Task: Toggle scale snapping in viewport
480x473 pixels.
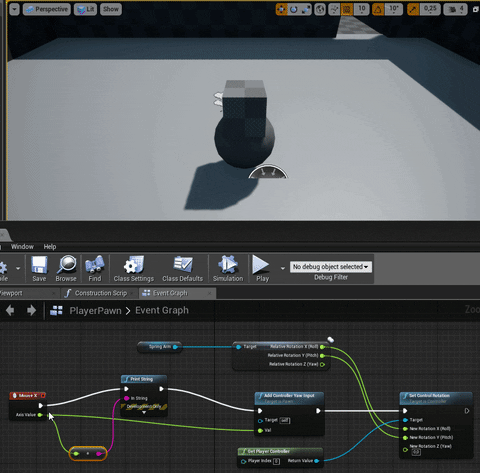Action: point(413,9)
